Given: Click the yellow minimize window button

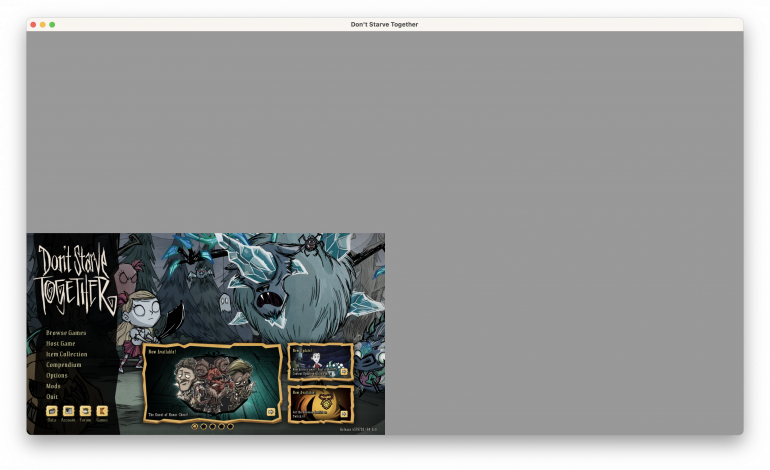Looking at the screenshot, I should 43,25.
